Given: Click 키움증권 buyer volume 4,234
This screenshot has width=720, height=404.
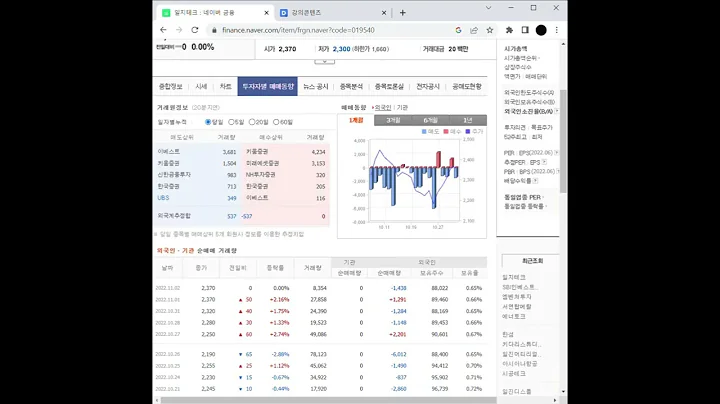Looking at the screenshot, I should coord(318,152).
